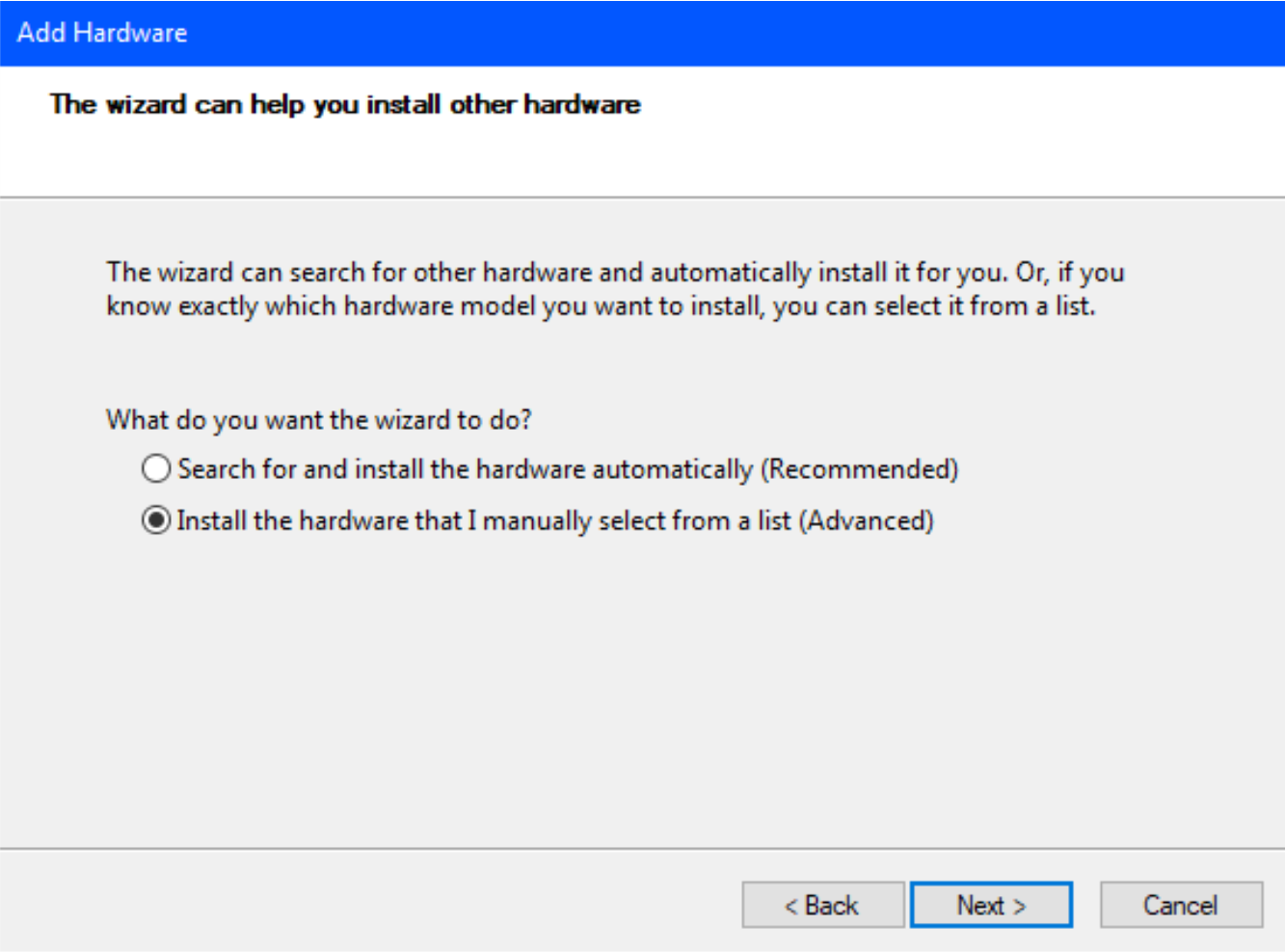Select the automatic hardware search radio button
The image size is (1285, 952).
tap(156, 469)
